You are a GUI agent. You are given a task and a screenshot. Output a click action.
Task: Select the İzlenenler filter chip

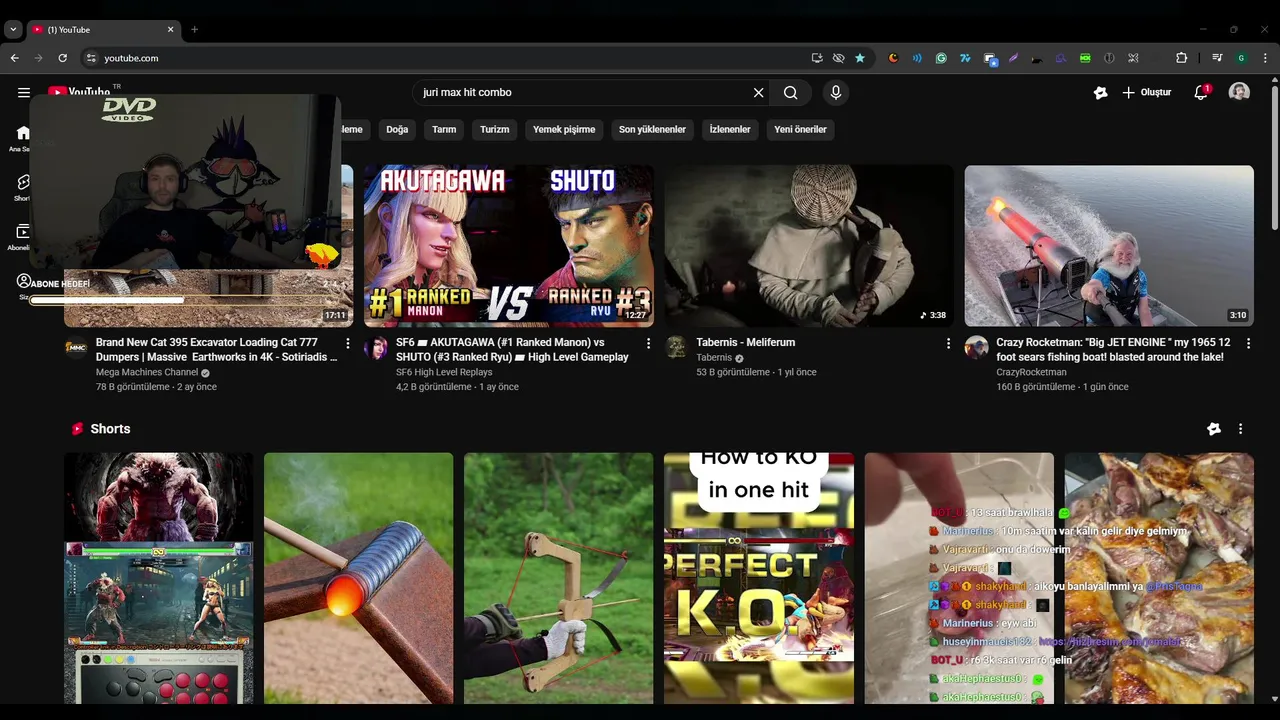point(730,129)
